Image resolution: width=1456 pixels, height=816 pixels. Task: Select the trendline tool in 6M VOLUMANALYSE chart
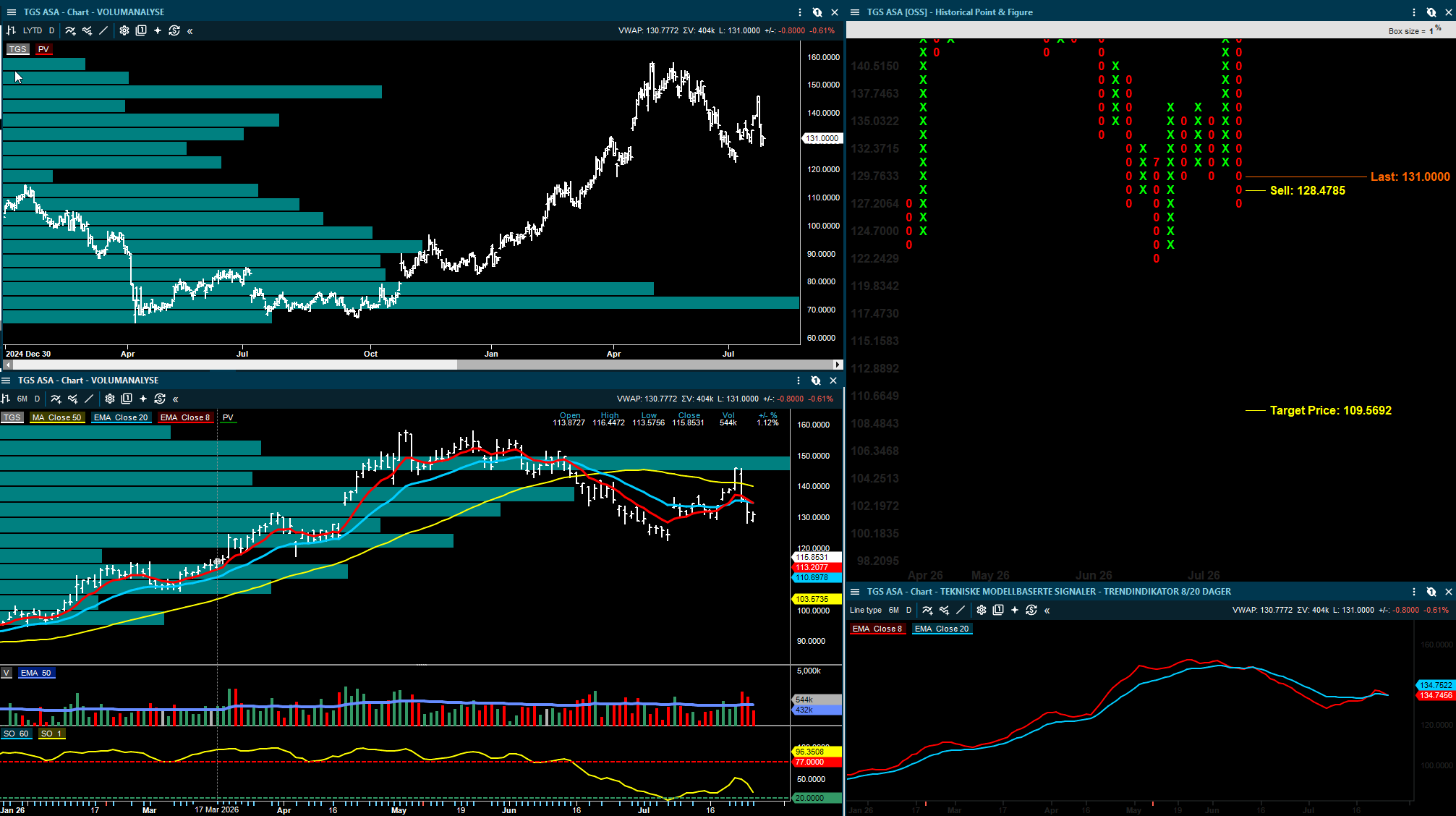click(89, 399)
